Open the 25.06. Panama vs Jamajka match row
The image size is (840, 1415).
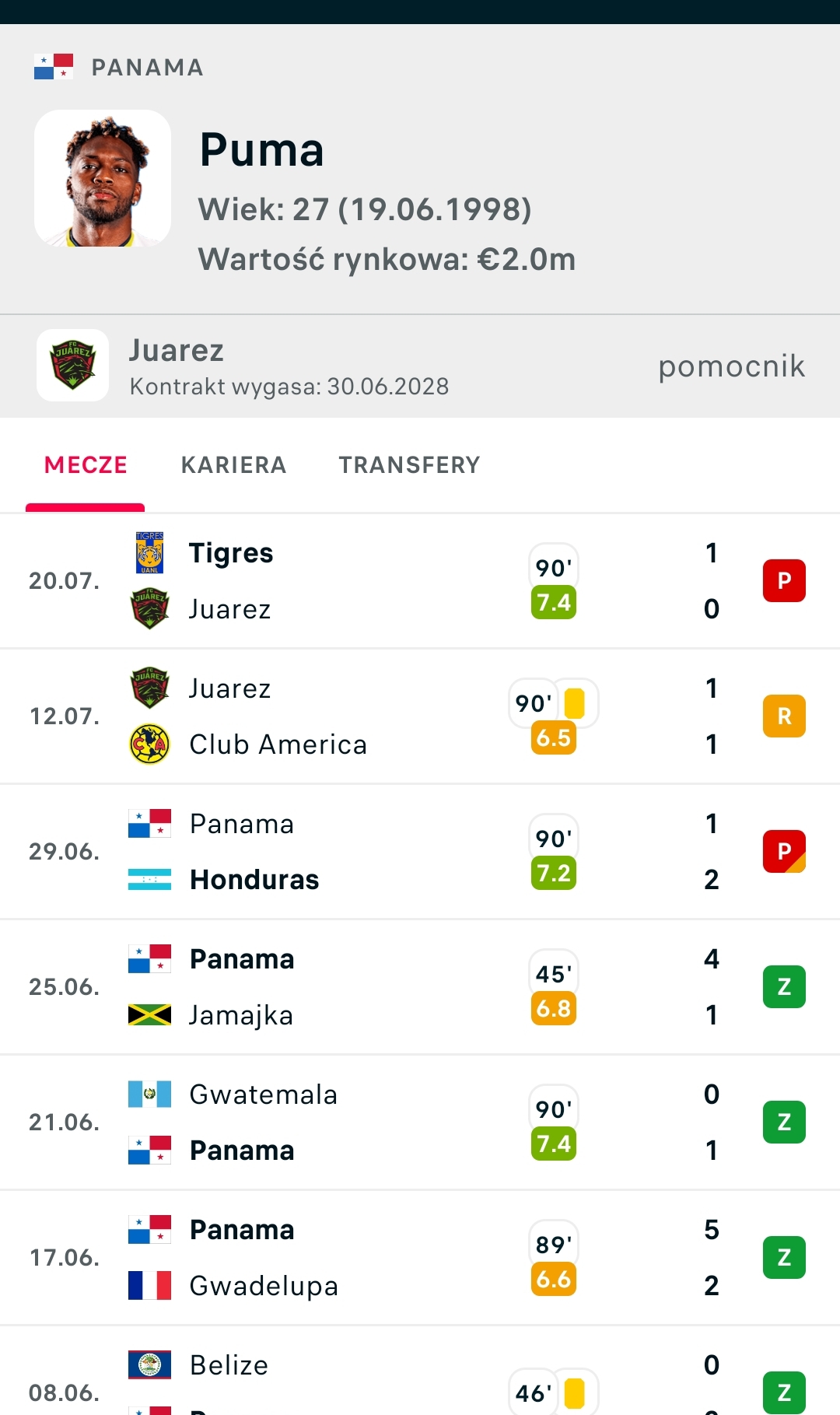coord(420,987)
